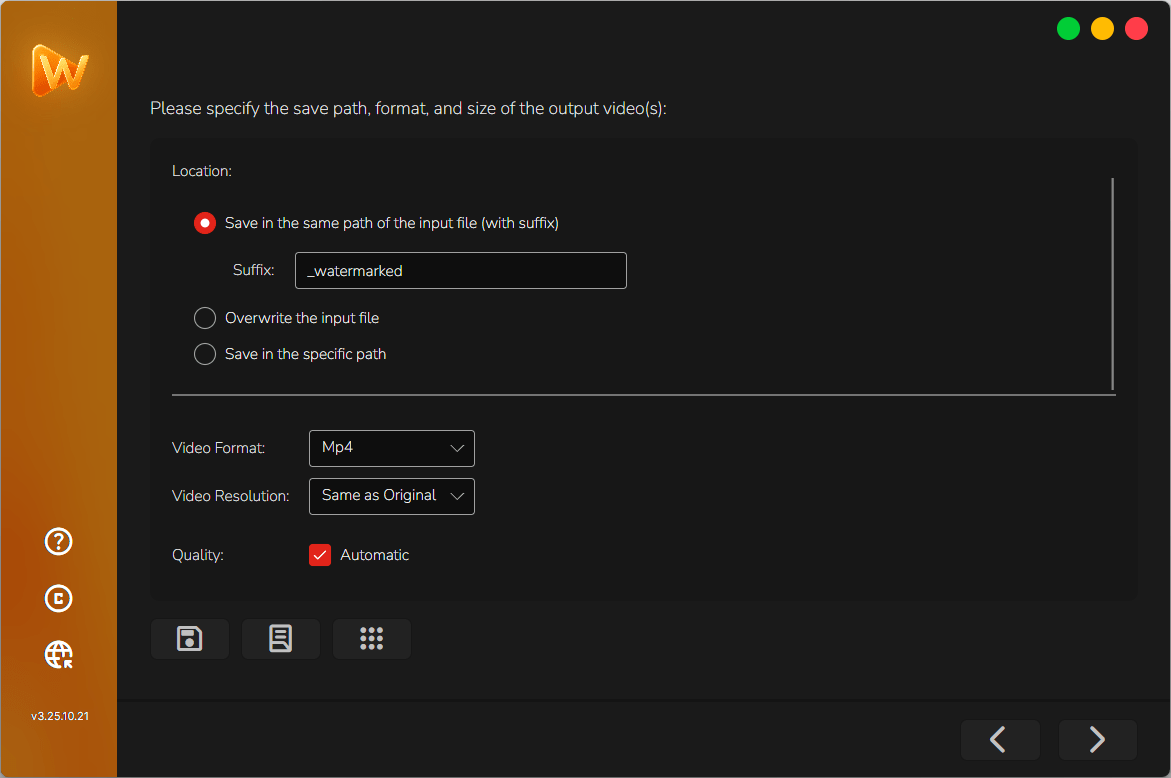The image size is (1171, 778).
Task: Select "Save in the same path" radio option
Action: [x=205, y=223]
